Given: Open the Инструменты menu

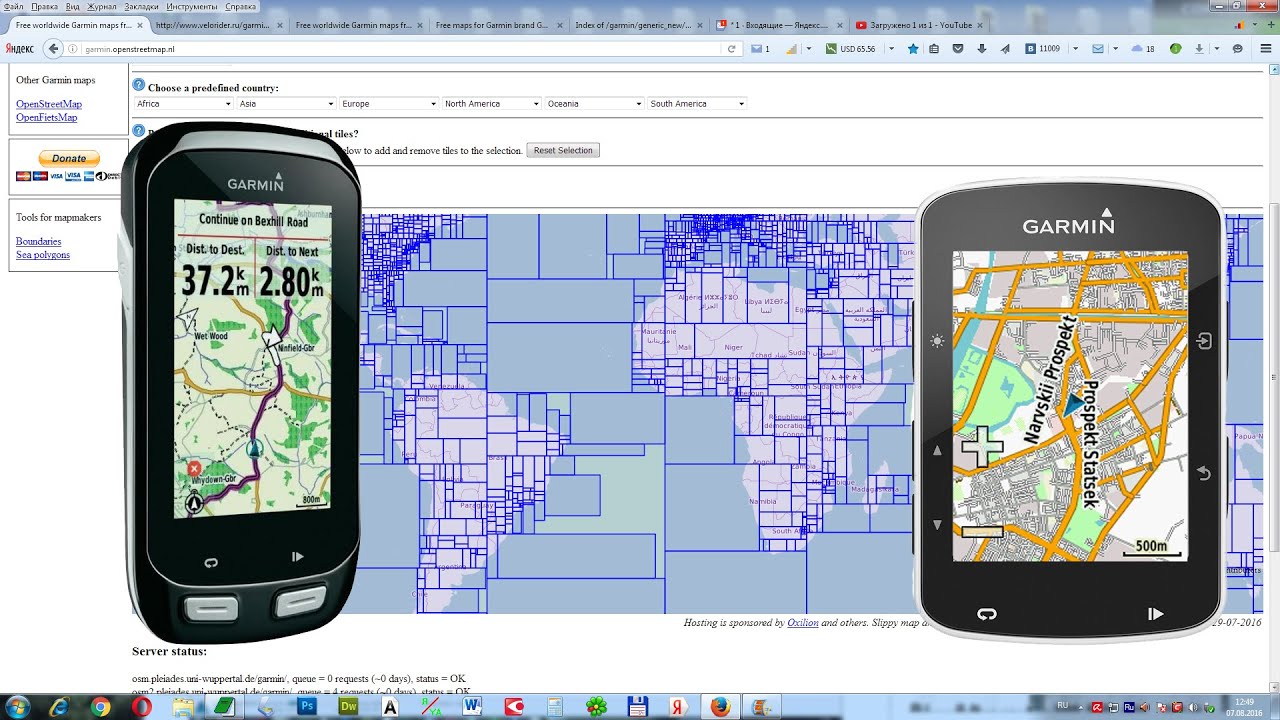Looking at the screenshot, I should 192,6.
